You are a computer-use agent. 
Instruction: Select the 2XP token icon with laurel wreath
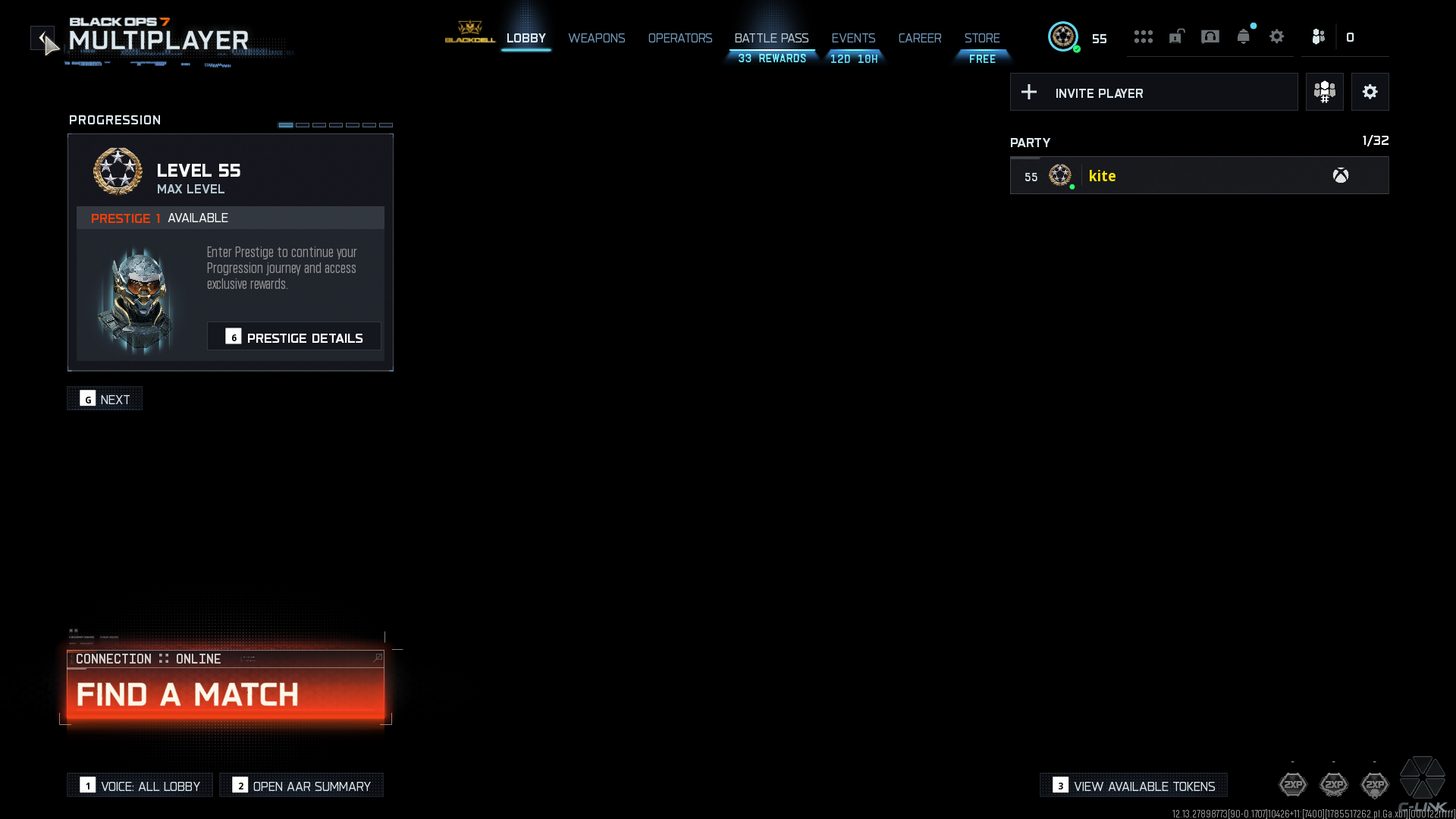(1334, 784)
